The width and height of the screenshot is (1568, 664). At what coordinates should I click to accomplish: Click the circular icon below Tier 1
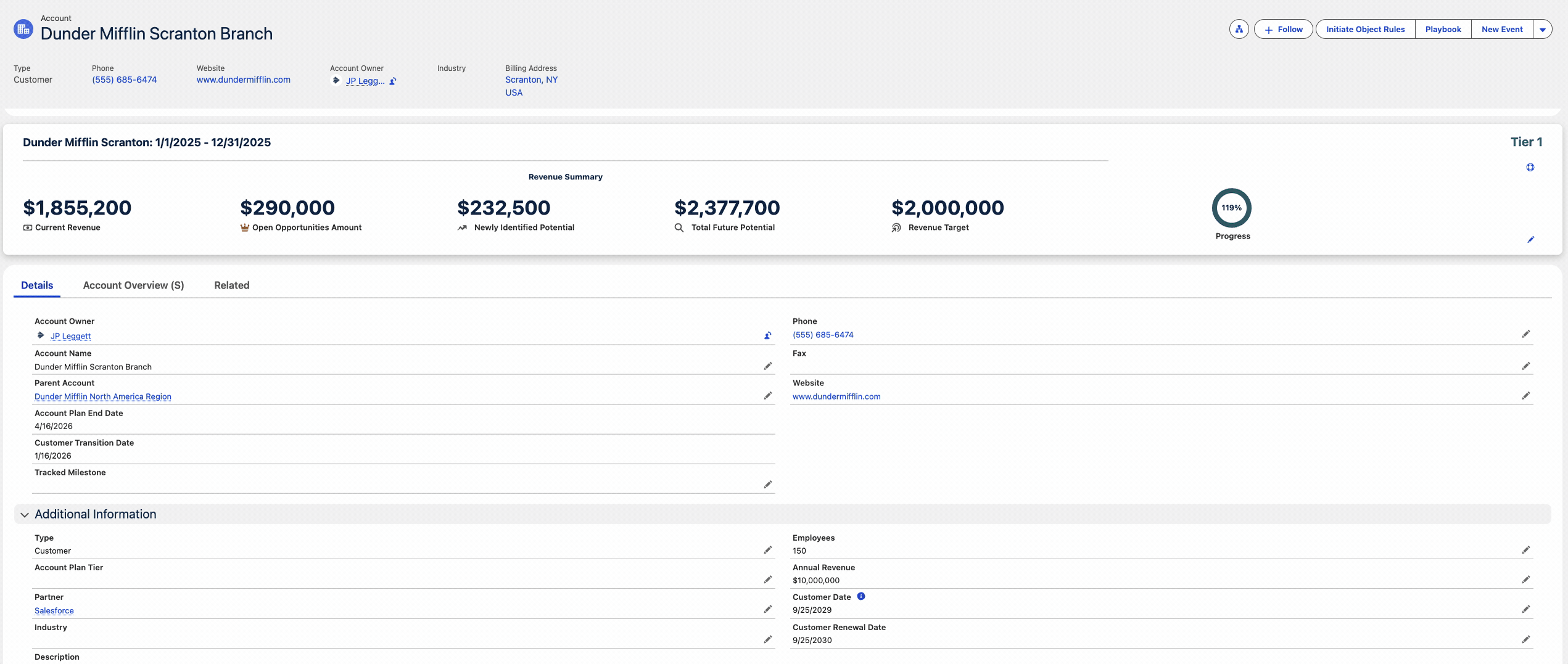click(x=1530, y=167)
